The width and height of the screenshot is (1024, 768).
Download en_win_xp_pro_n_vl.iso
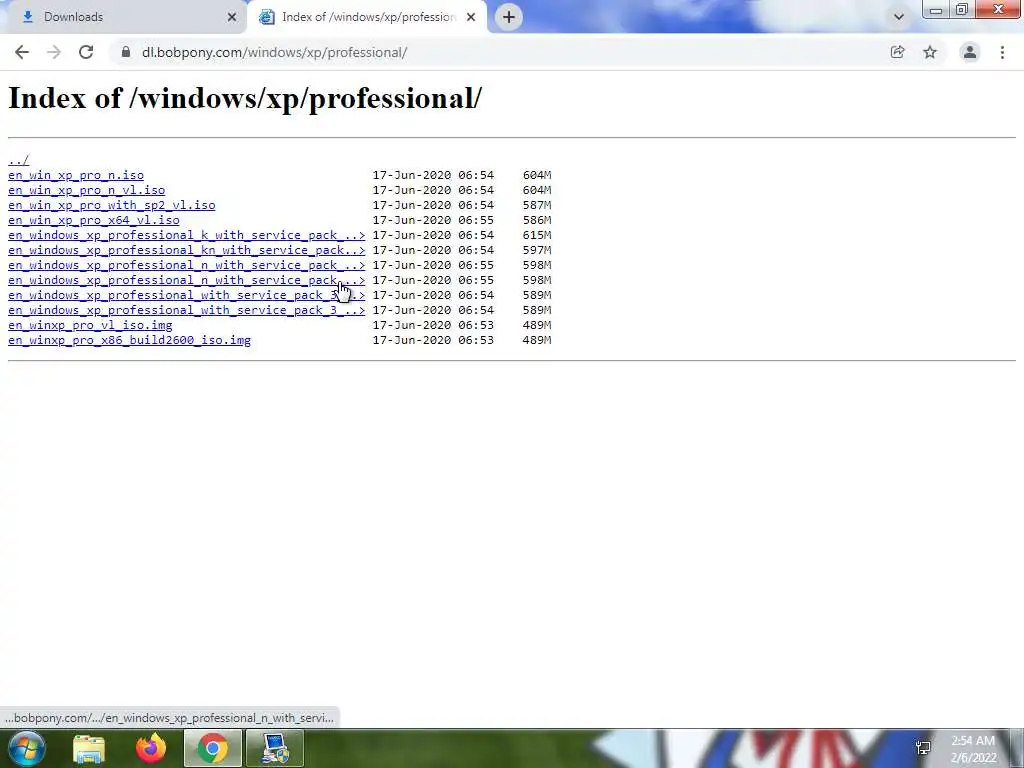pyautogui.click(x=86, y=190)
